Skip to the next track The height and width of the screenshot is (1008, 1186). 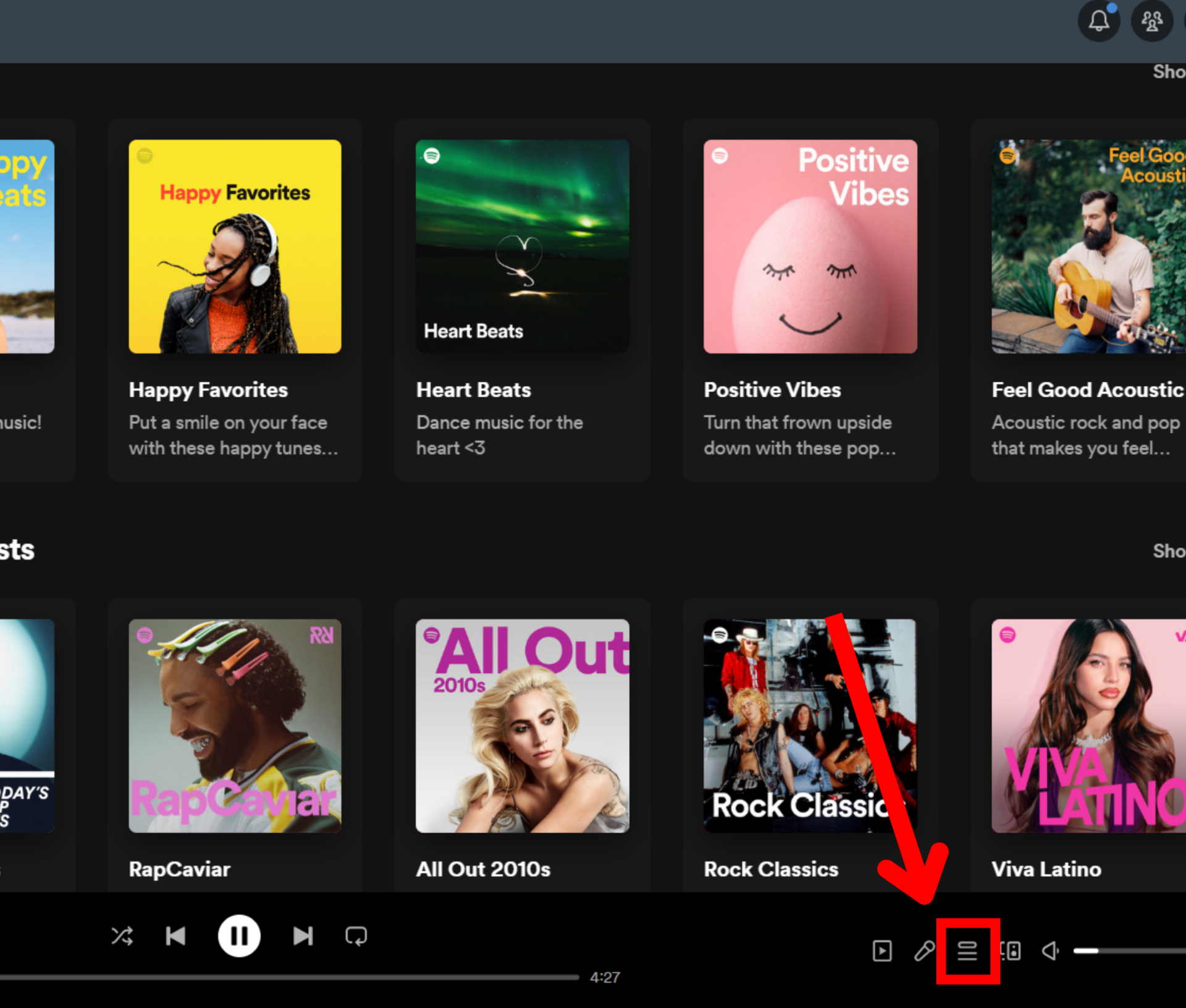tap(303, 936)
